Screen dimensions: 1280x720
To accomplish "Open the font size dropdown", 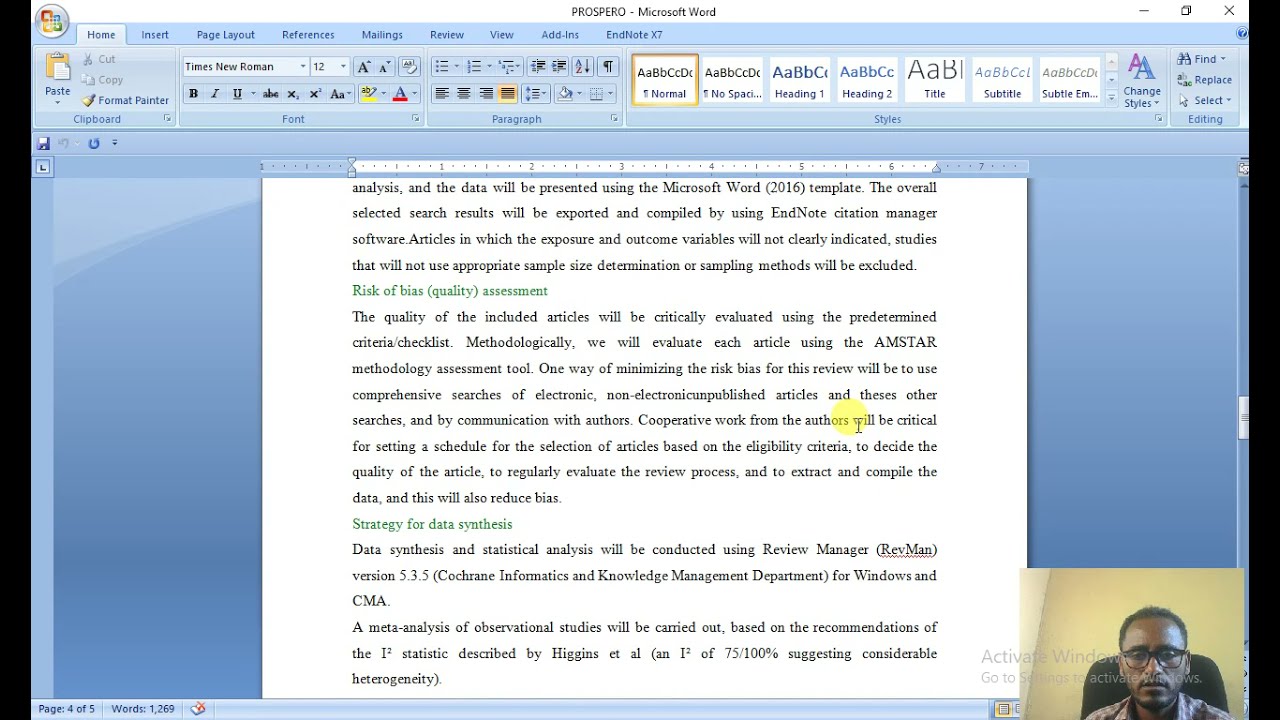I will (x=343, y=67).
